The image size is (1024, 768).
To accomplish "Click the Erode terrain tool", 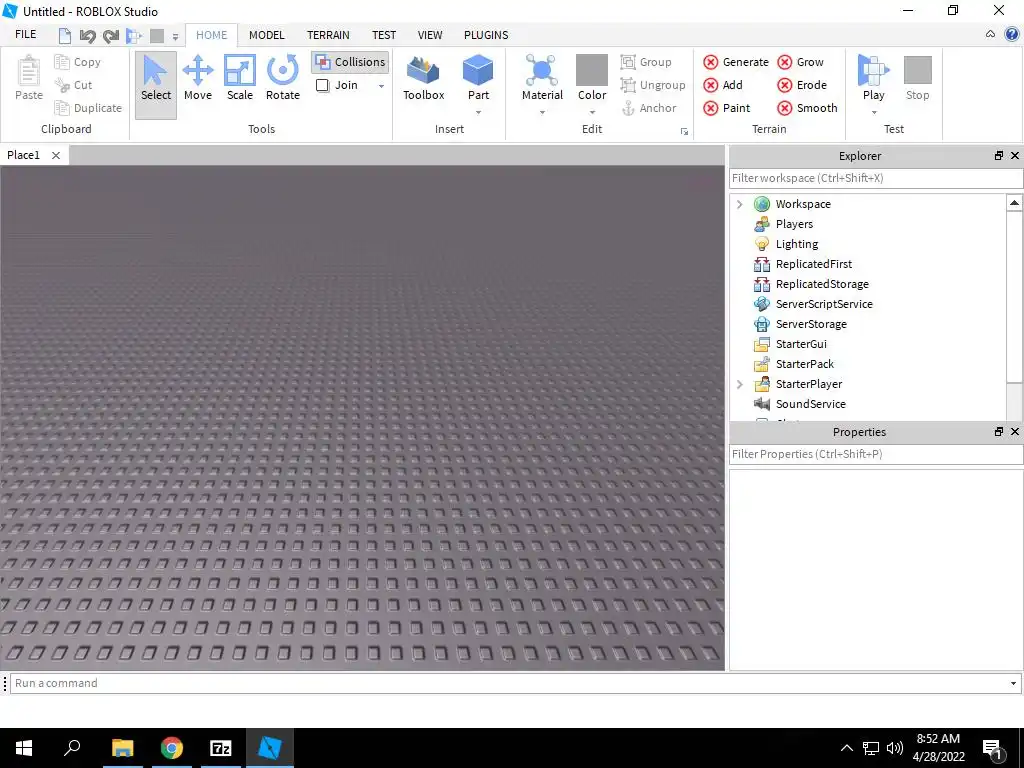I will 802,85.
